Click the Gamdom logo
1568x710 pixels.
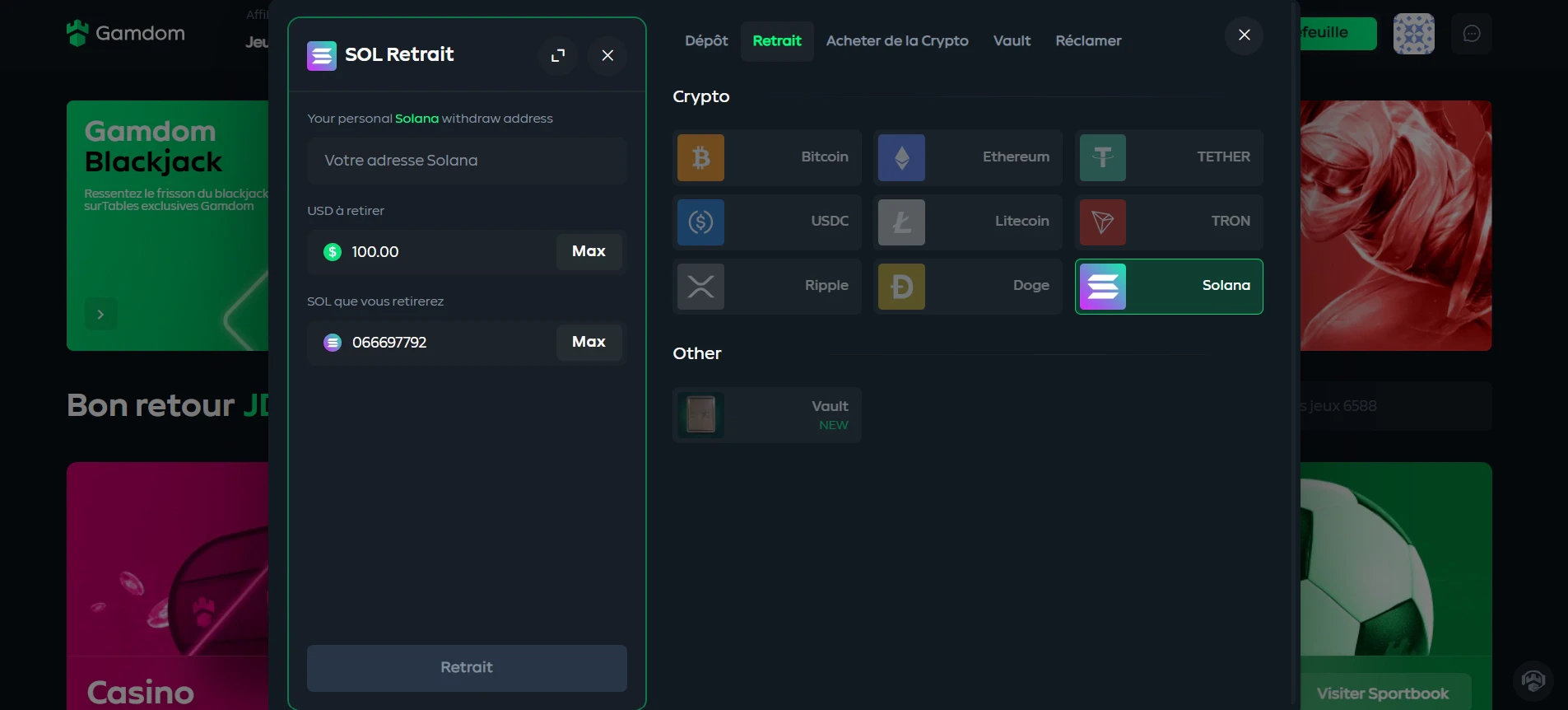click(126, 33)
